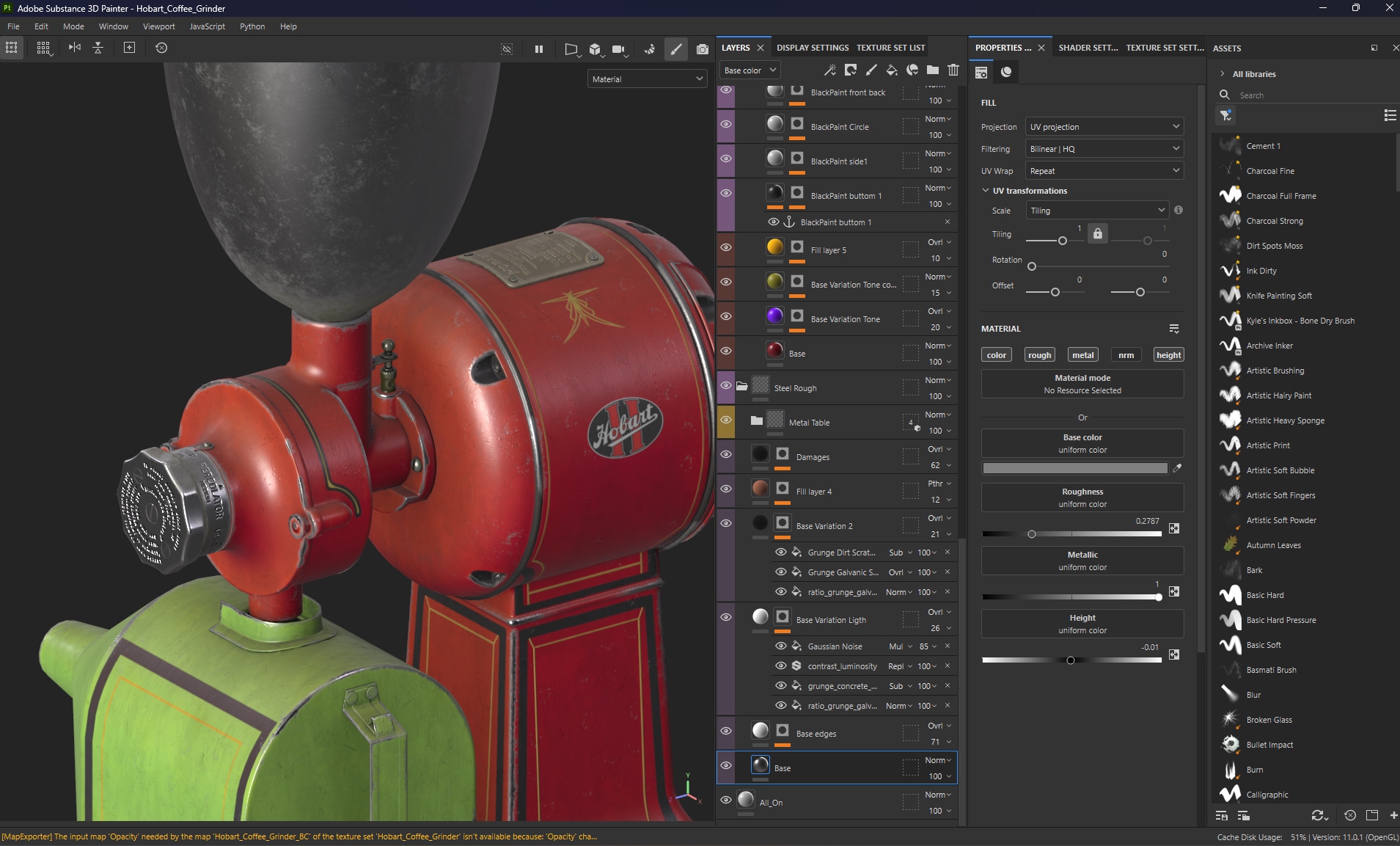Open the history icon in the top toolbar
Image resolution: width=1400 pixels, height=846 pixels.
coord(161,48)
